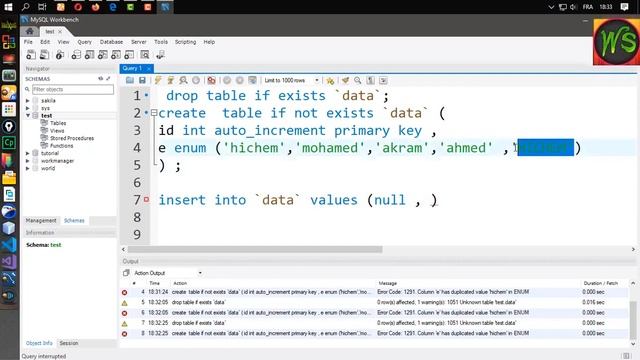This screenshot has width=640, height=360.
Task: Create new view icon in main toolbar
Action: point(103,55)
